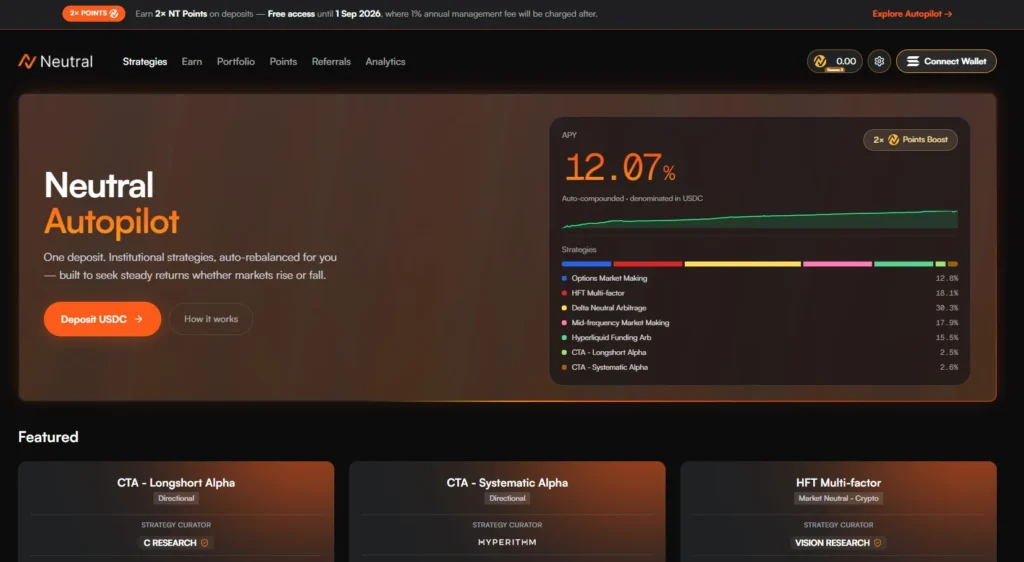Click the coin icon in Points Boost
The width and height of the screenshot is (1024, 562).
893,140
